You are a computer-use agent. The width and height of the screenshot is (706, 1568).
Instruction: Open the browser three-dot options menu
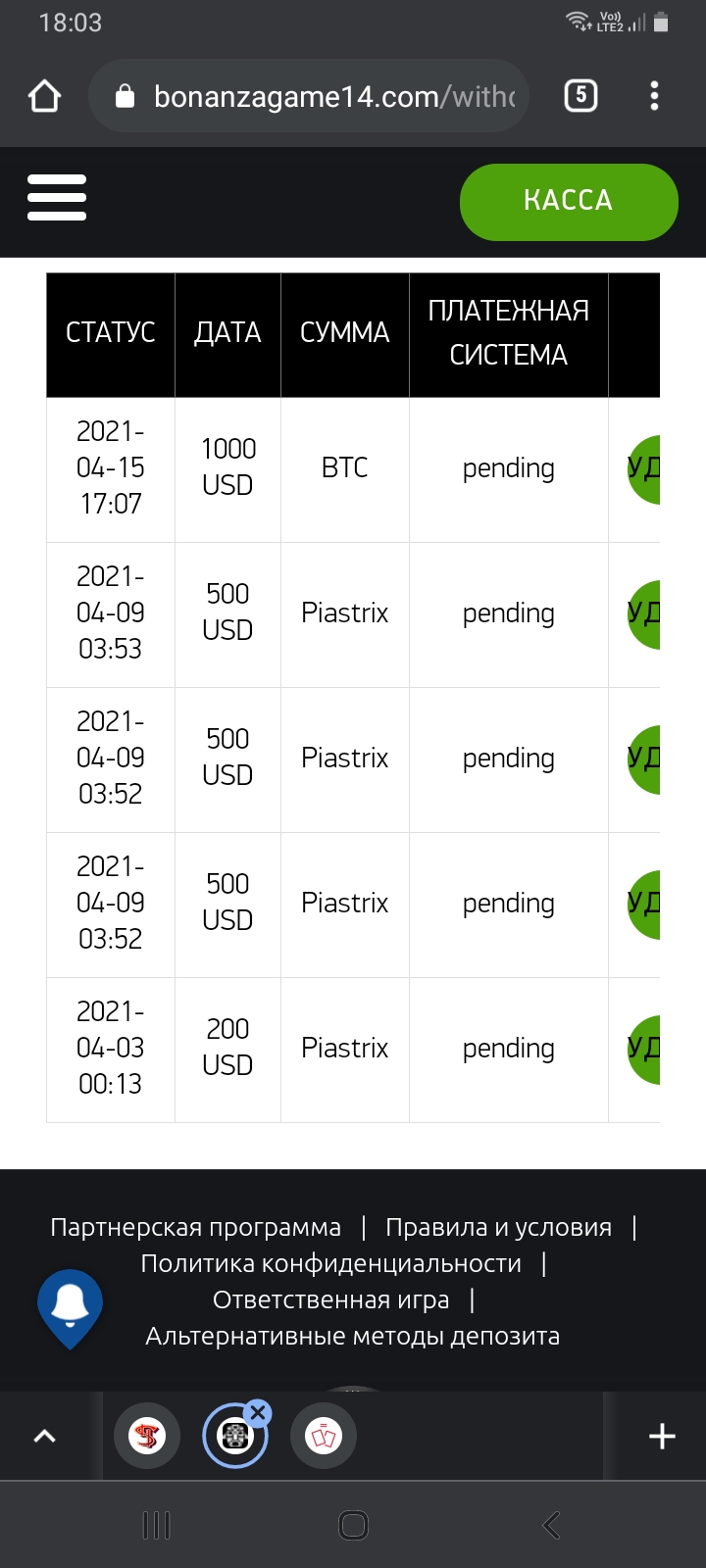(654, 95)
